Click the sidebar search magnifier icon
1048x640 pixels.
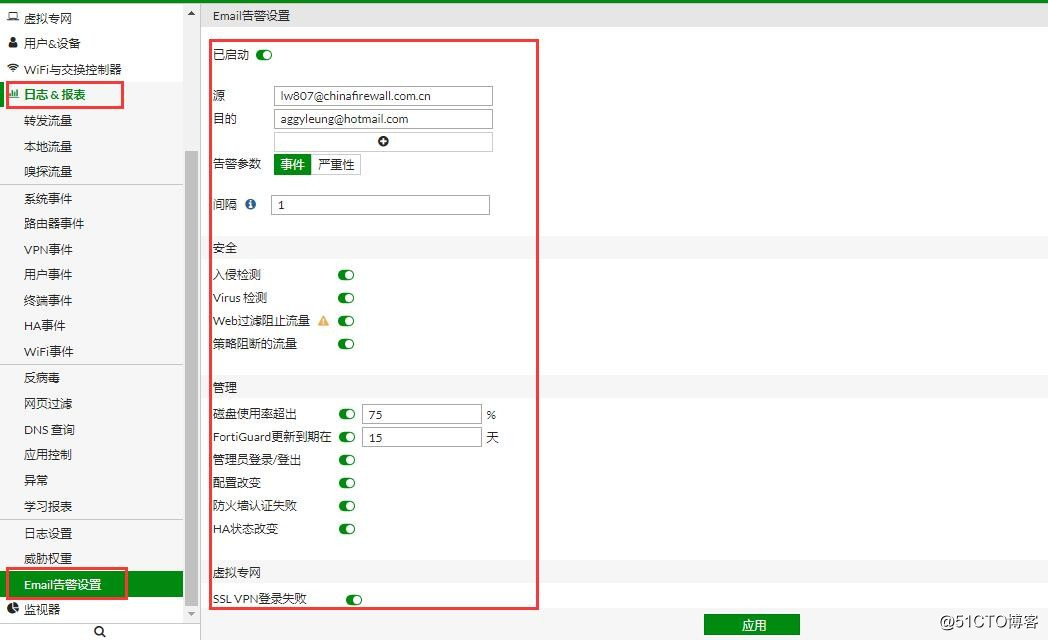[100, 631]
